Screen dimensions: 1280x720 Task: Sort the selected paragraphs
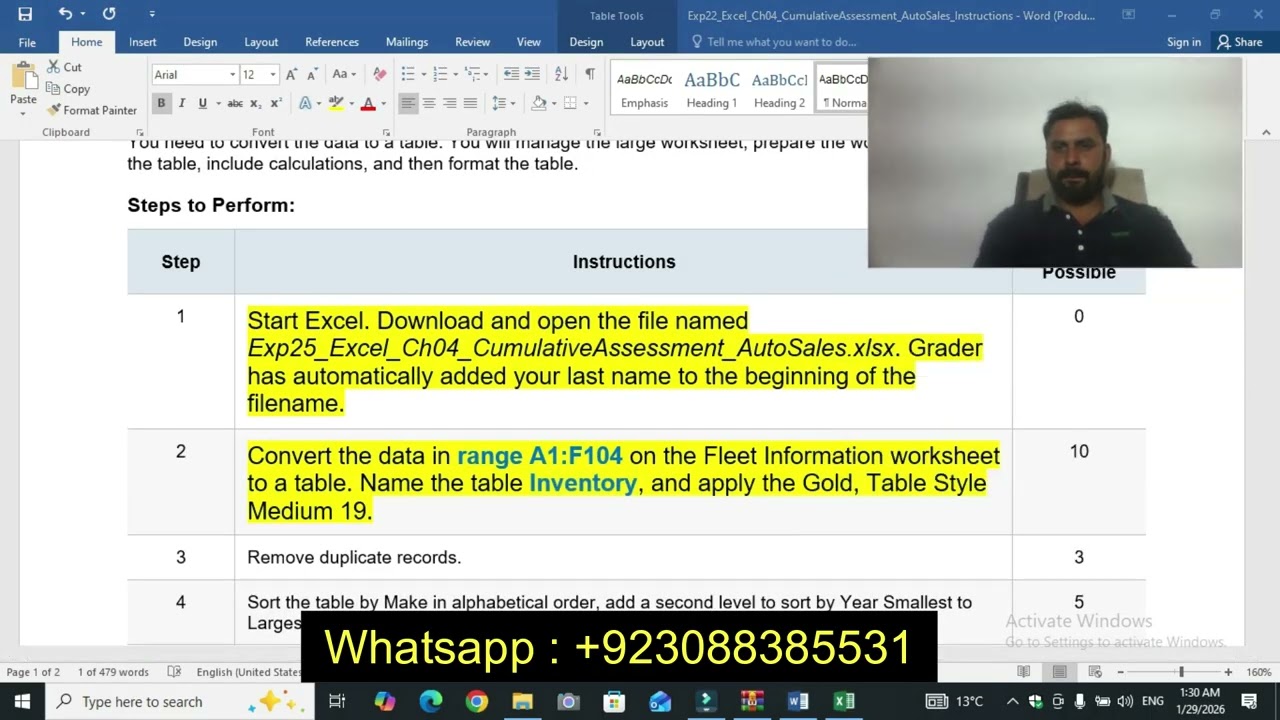561,74
